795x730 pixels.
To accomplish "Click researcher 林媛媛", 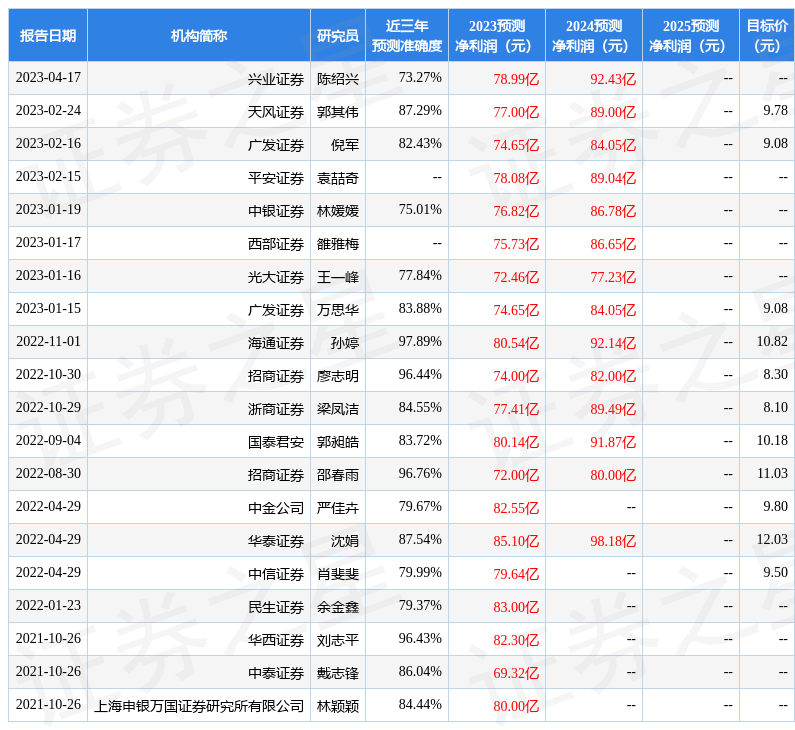I will 338,211.
